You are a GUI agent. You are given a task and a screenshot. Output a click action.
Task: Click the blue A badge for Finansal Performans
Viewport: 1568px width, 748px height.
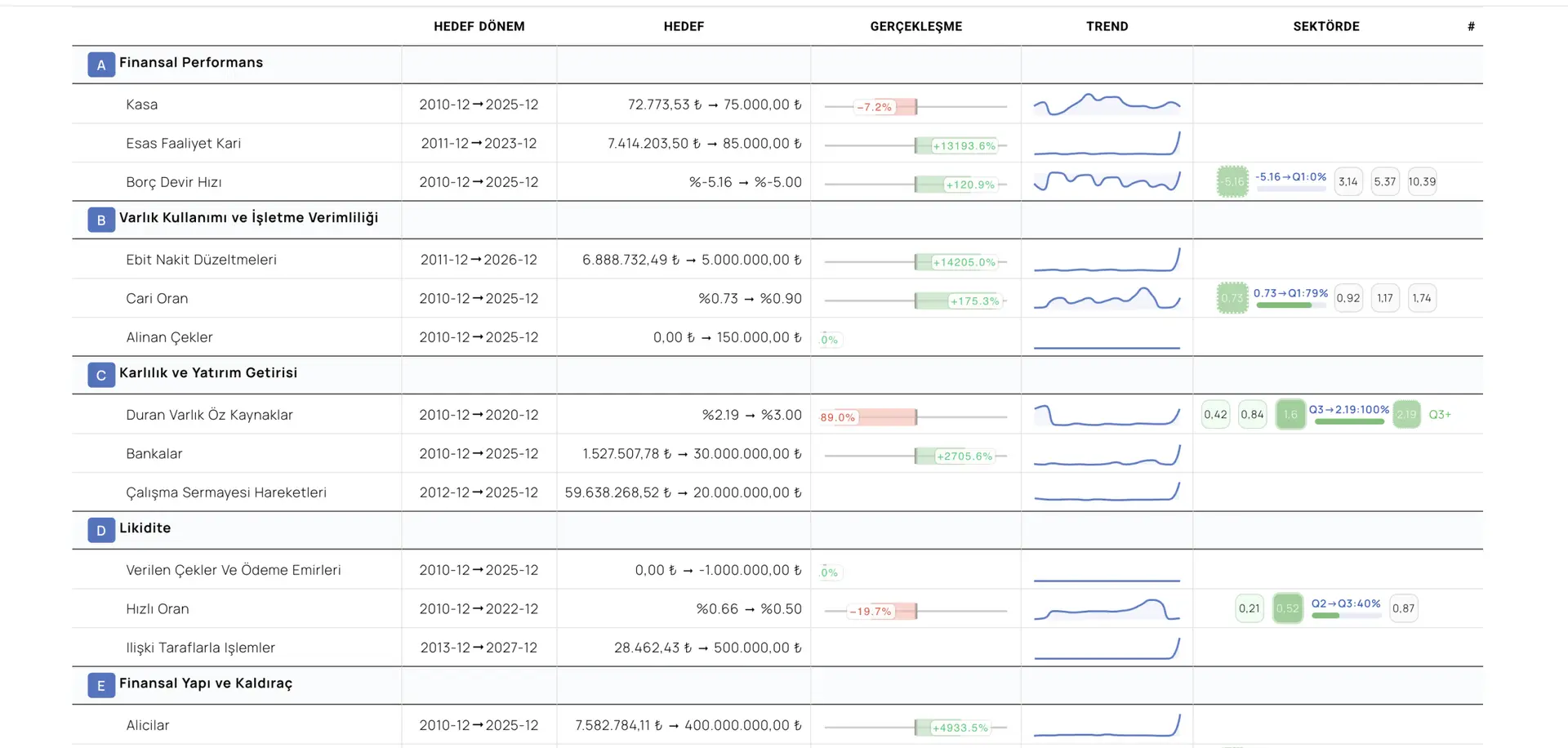click(x=100, y=65)
